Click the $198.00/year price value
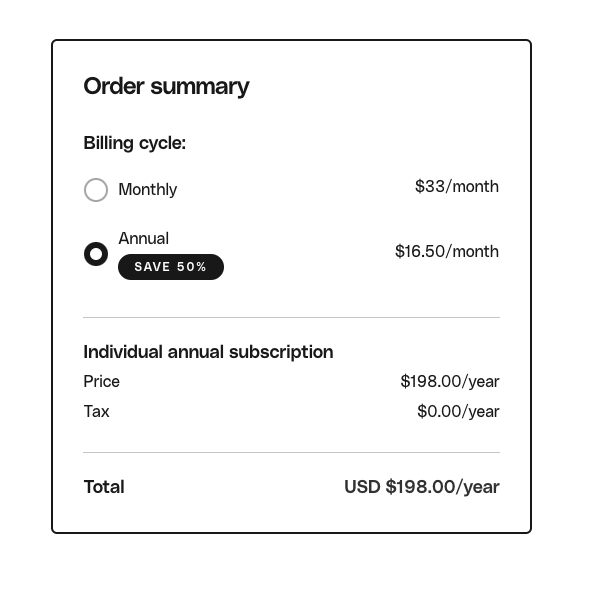Screen dimensions: 597x590 point(450,381)
